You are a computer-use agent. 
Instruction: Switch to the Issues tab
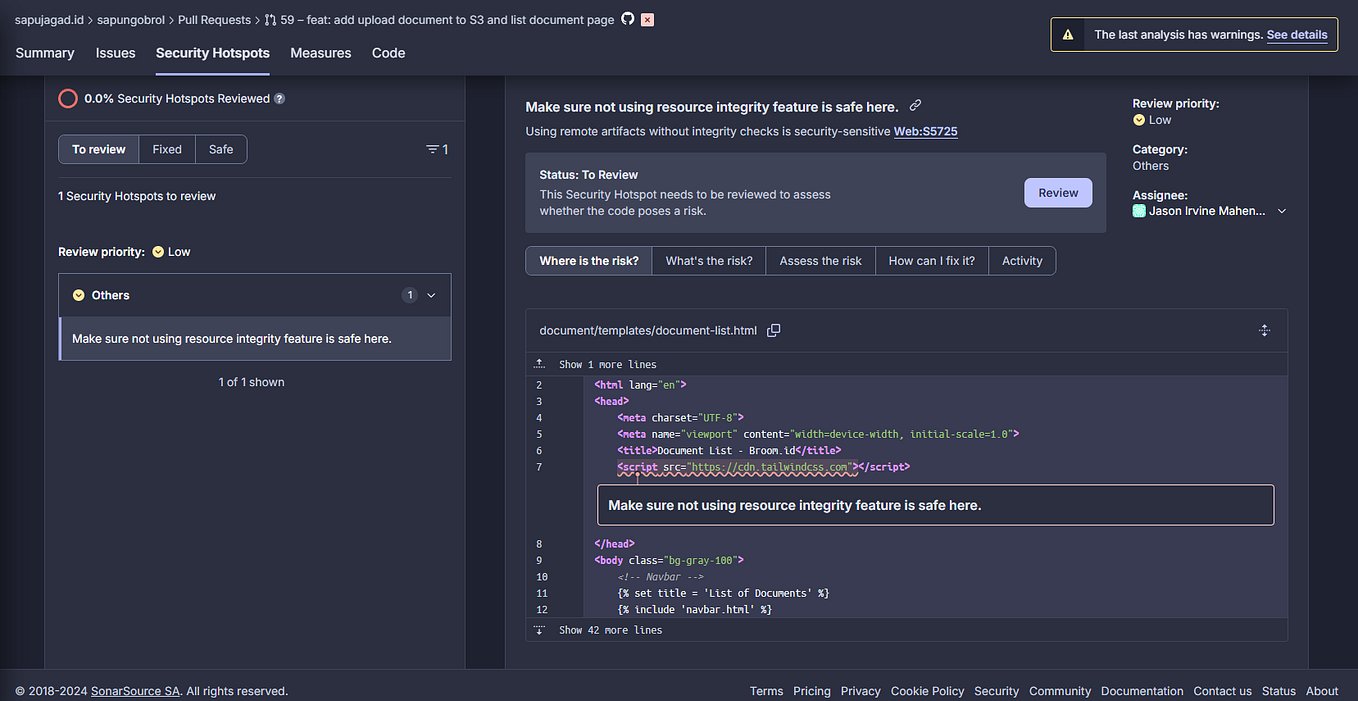click(x=115, y=53)
